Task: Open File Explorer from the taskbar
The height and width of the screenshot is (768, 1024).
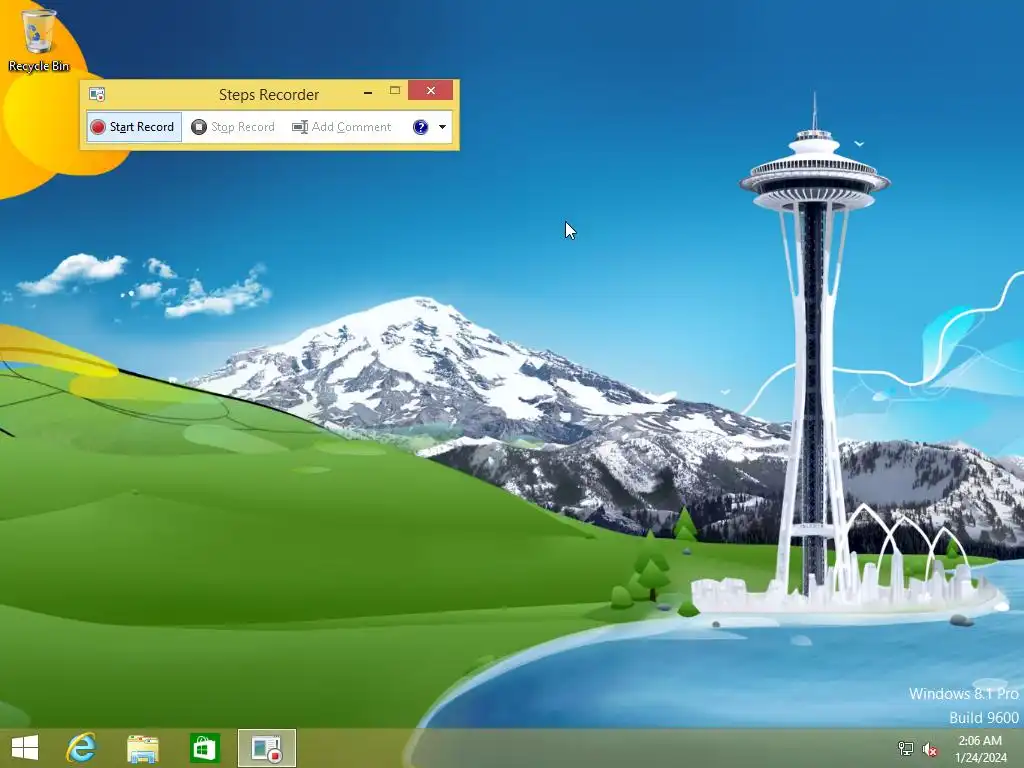Action: click(x=142, y=748)
